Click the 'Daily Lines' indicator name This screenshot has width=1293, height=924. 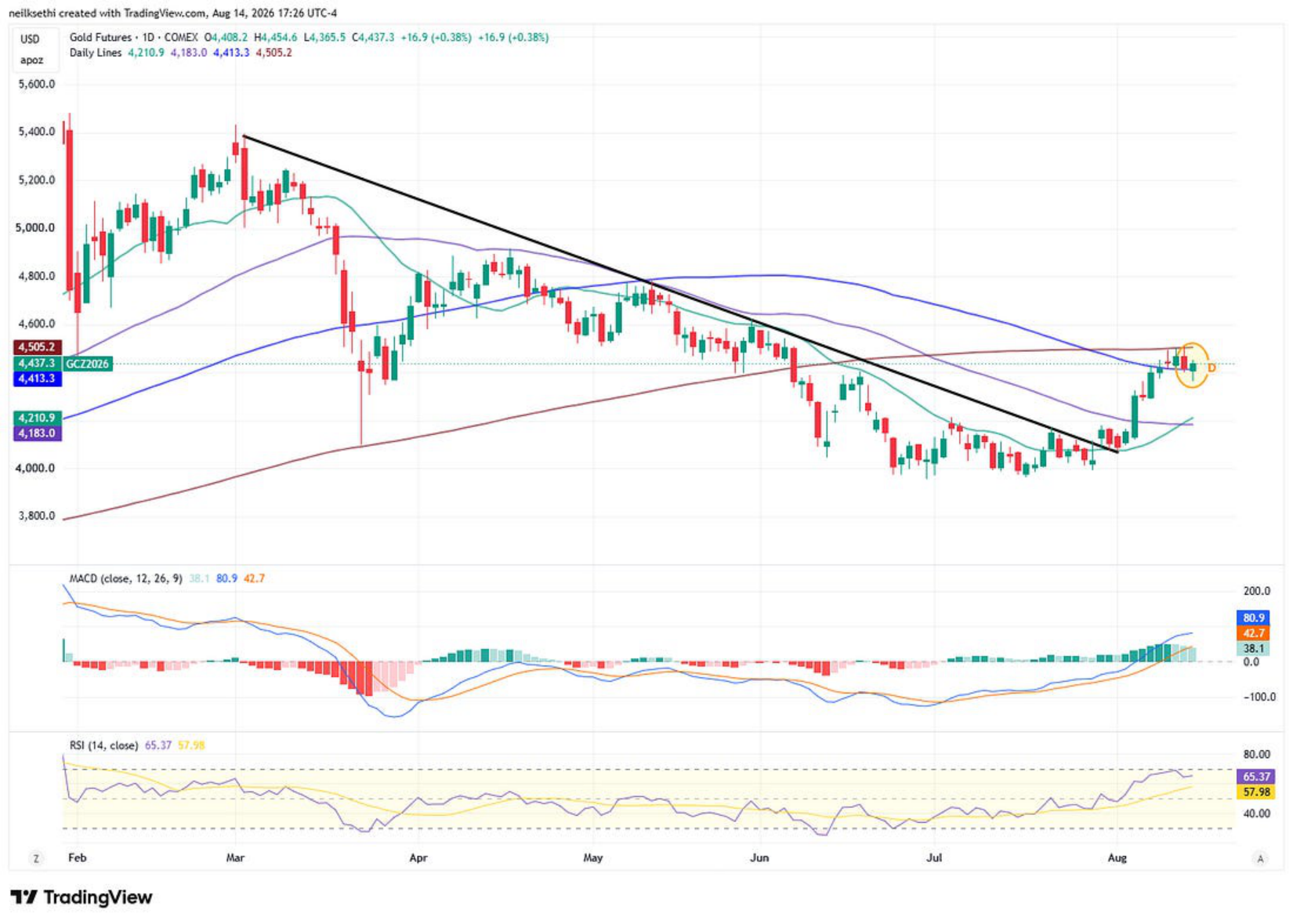96,53
